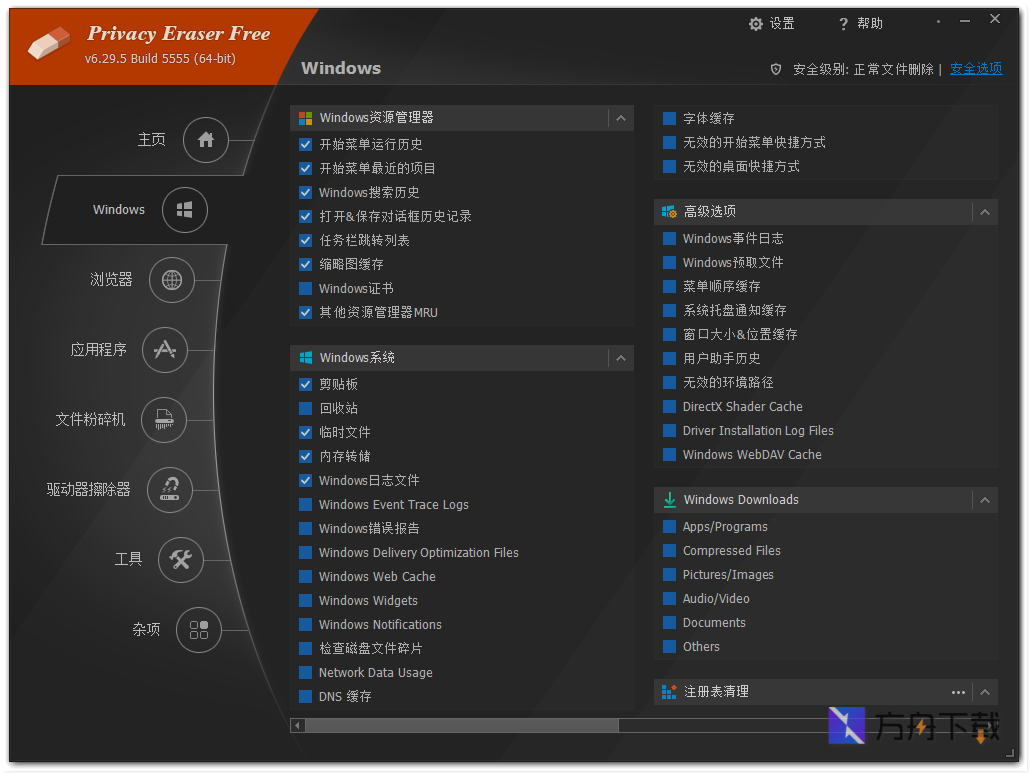Click the 高级选项 gear-window icon

click(669, 212)
